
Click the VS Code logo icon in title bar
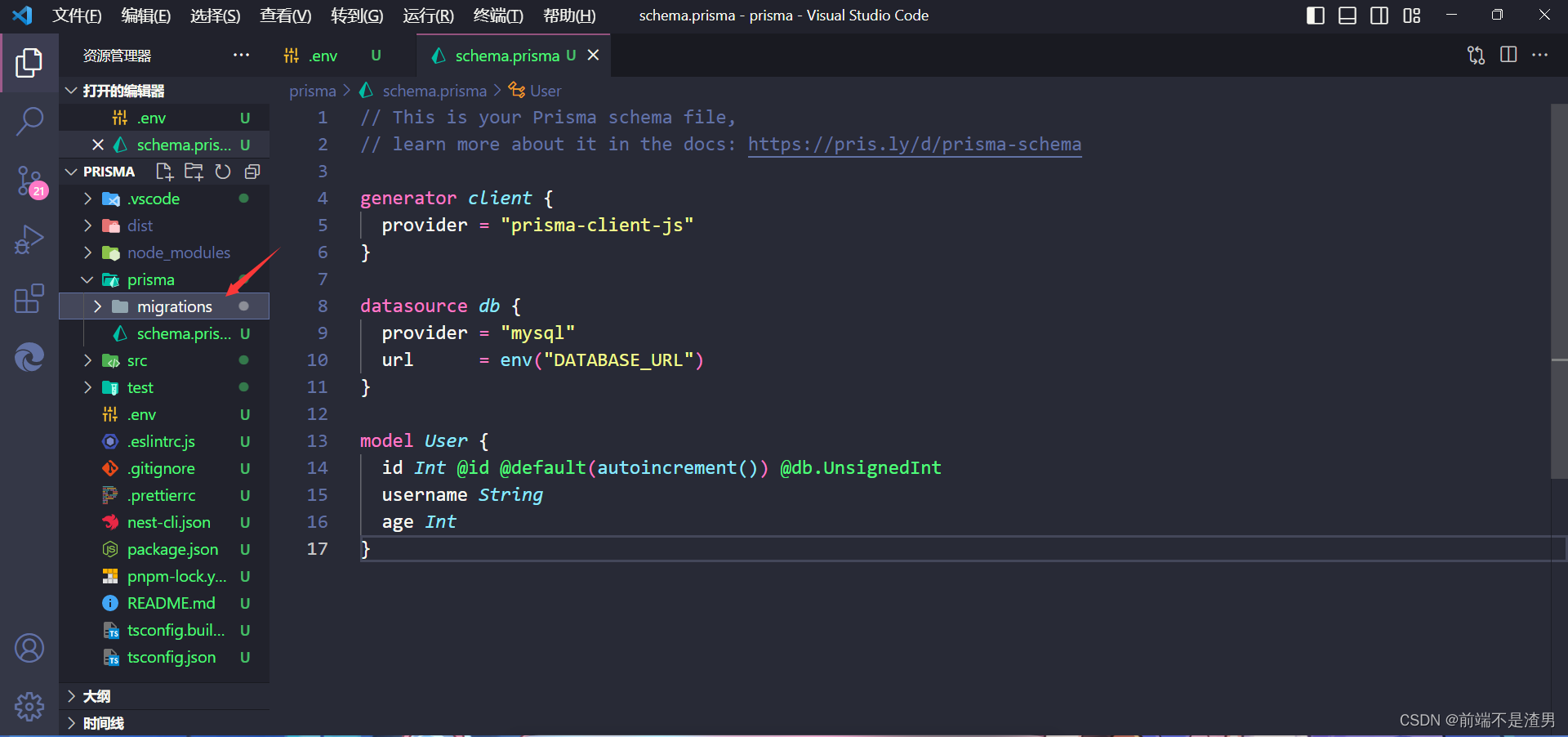coord(22,15)
